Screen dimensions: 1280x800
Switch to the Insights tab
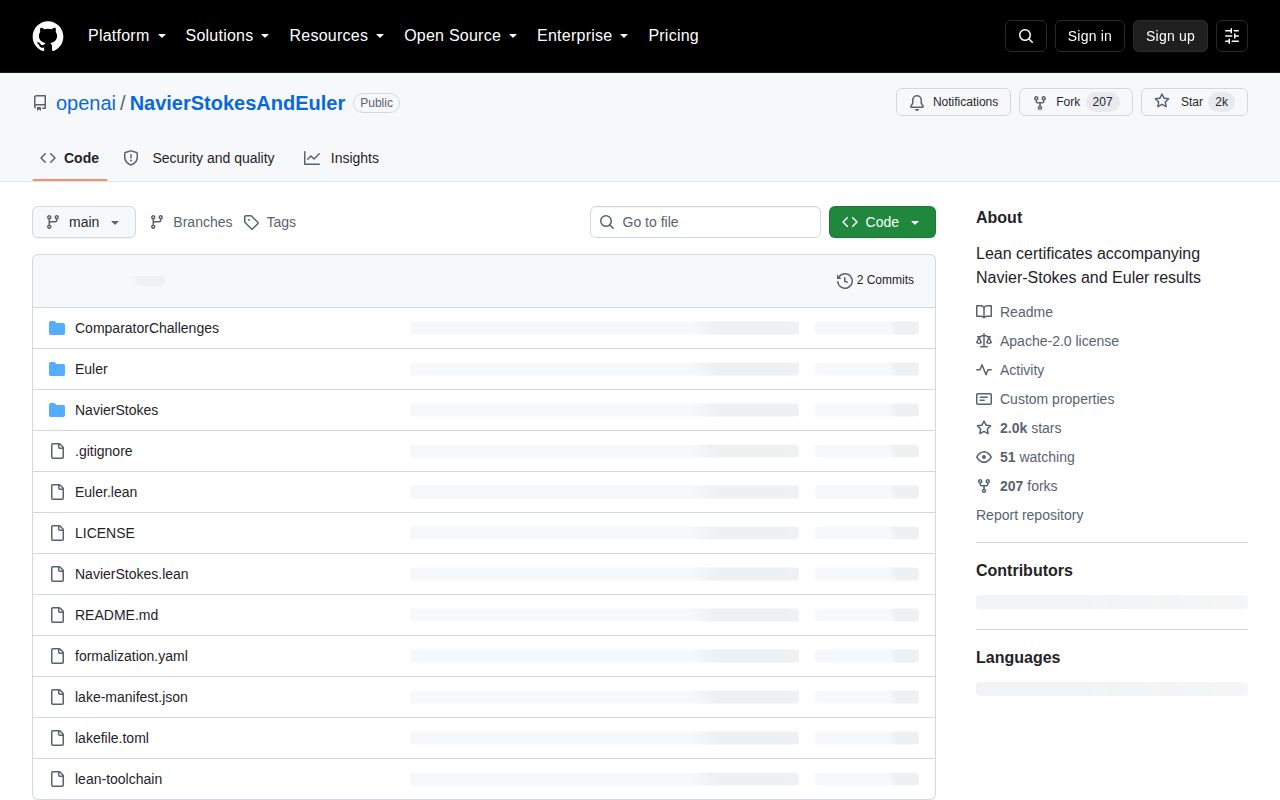(342, 158)
